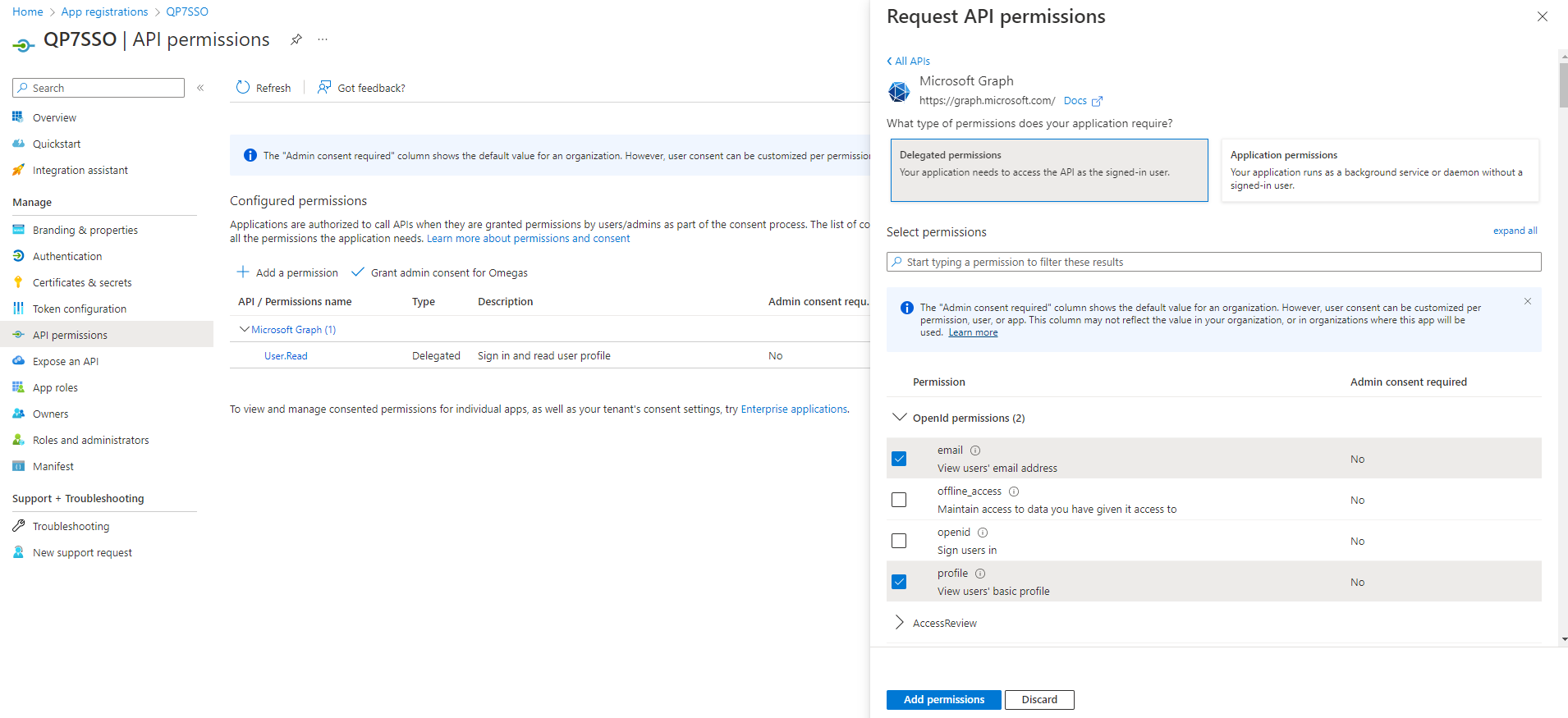The height and width of the screenshot is (718, 1568).
Task: Collapse the OpenId permissions group
Action: [900, 418]
